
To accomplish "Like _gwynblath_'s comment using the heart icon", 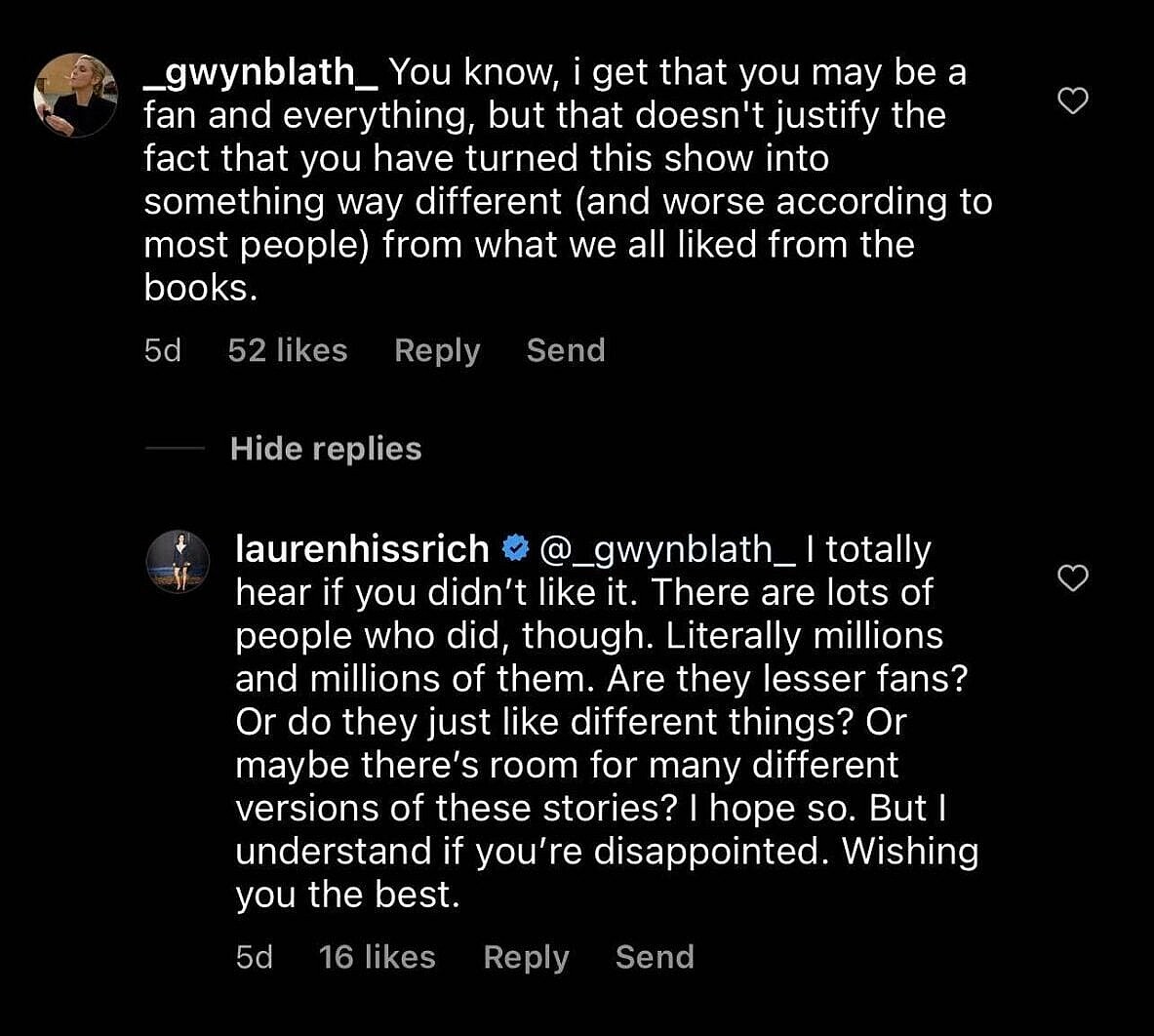I will pos(1073,100).
